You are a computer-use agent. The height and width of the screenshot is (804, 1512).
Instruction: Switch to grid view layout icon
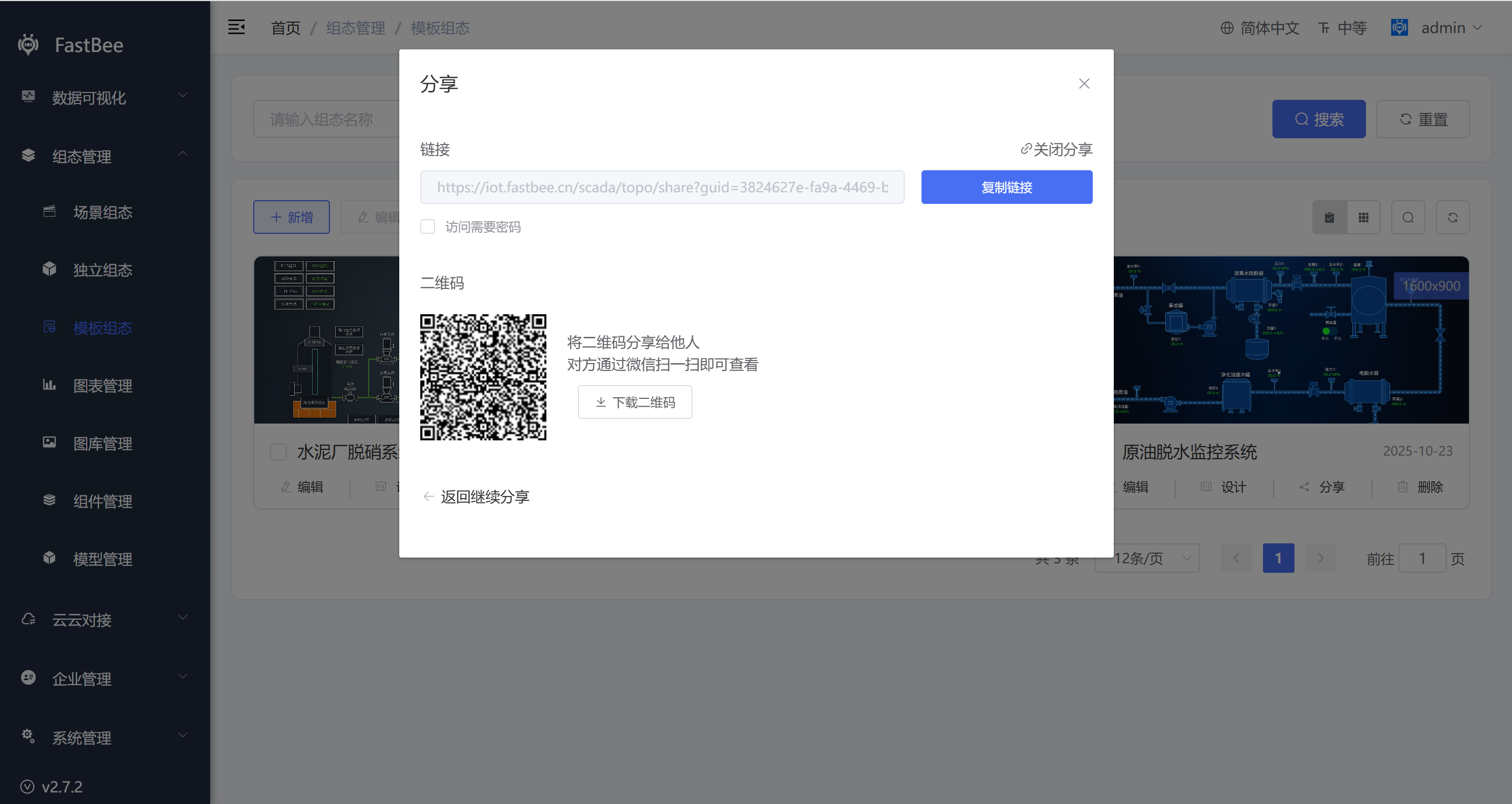tap(1363, 218)
